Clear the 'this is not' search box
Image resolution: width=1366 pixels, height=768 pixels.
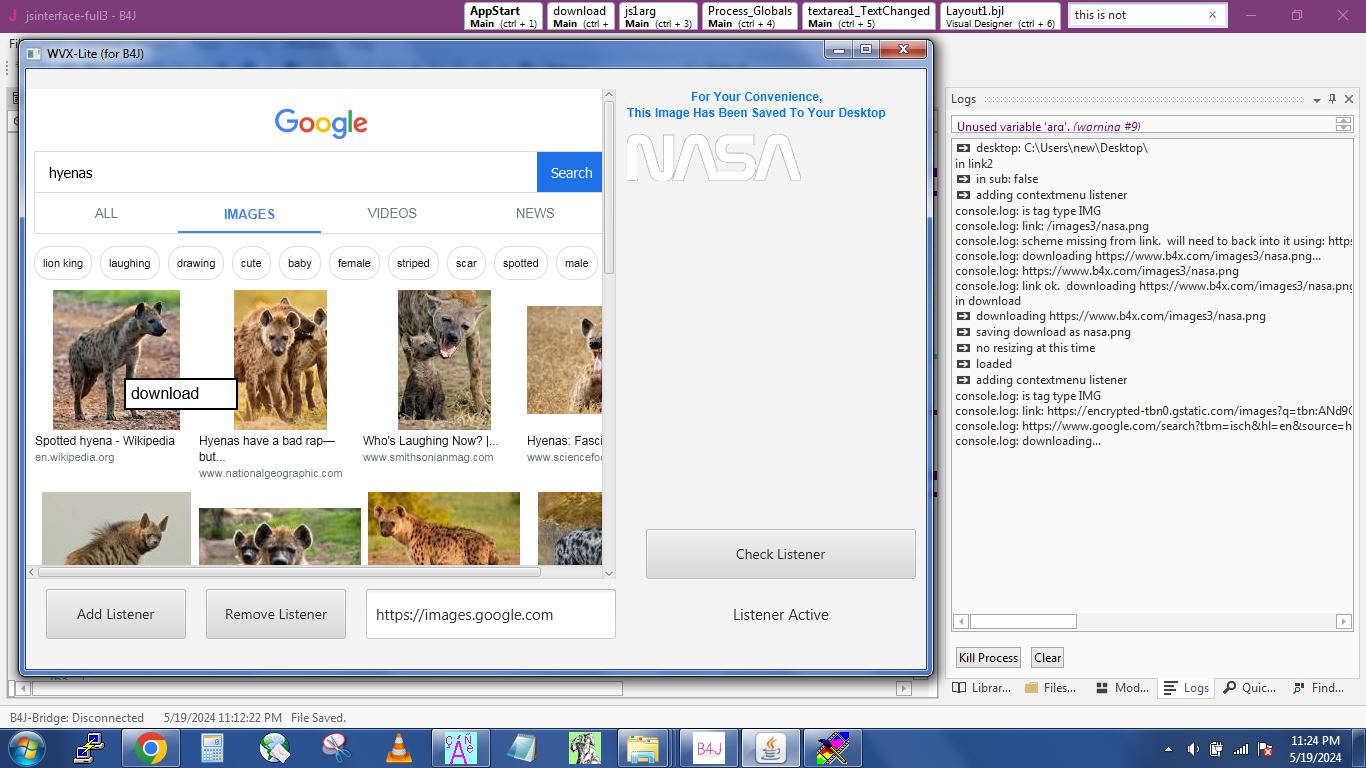coord(1212,15)
